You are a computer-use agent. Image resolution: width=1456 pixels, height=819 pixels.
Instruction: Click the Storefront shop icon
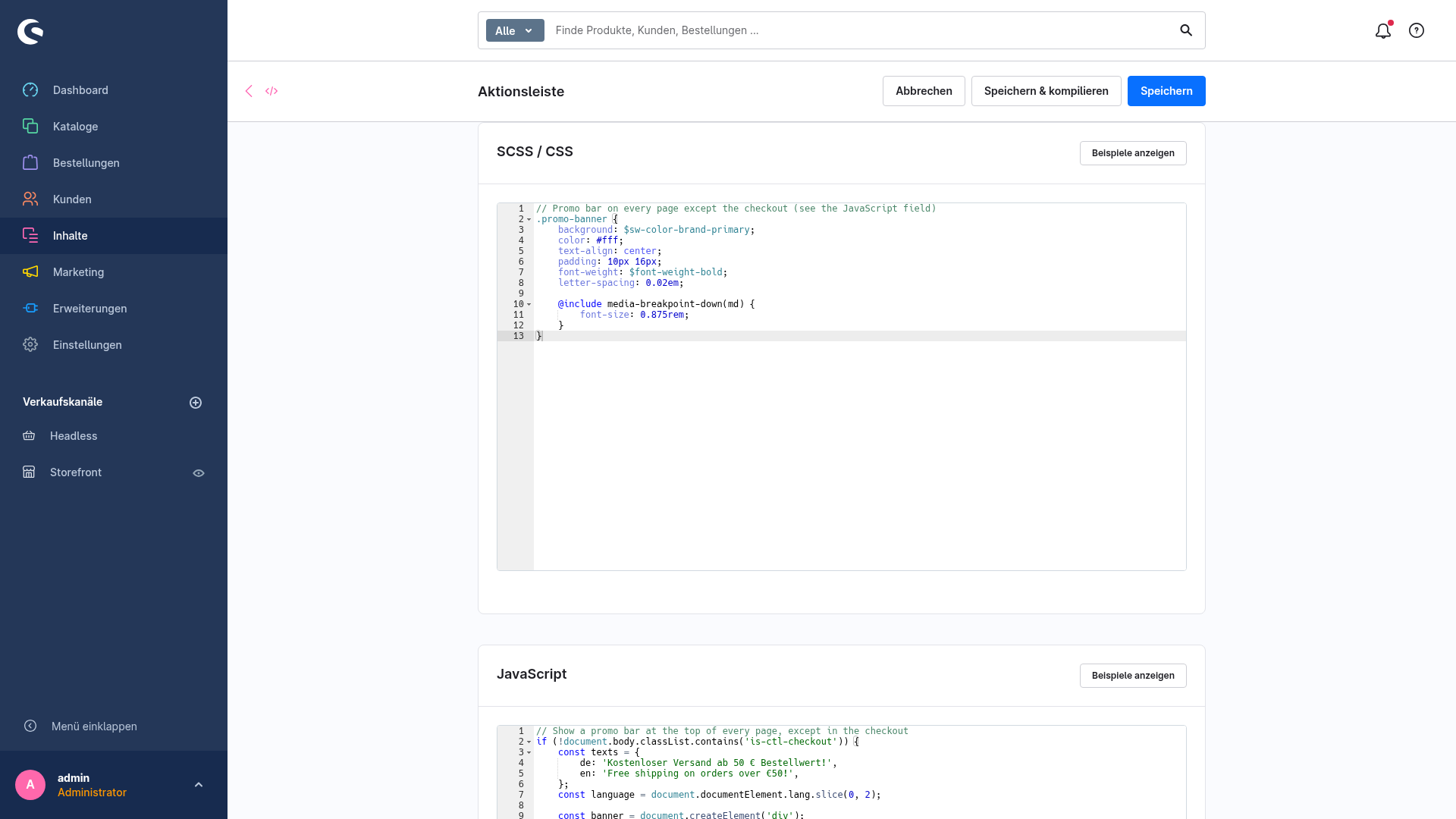pyautogui.click(x=29, y=472)
